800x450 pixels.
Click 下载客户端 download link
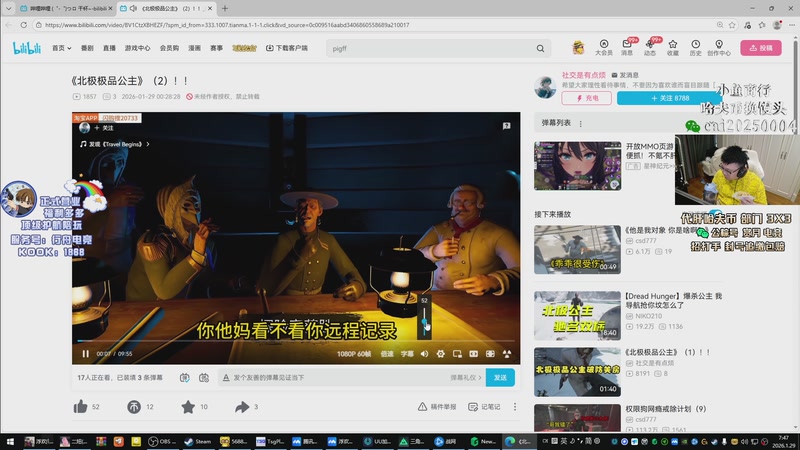coord(287,48)
